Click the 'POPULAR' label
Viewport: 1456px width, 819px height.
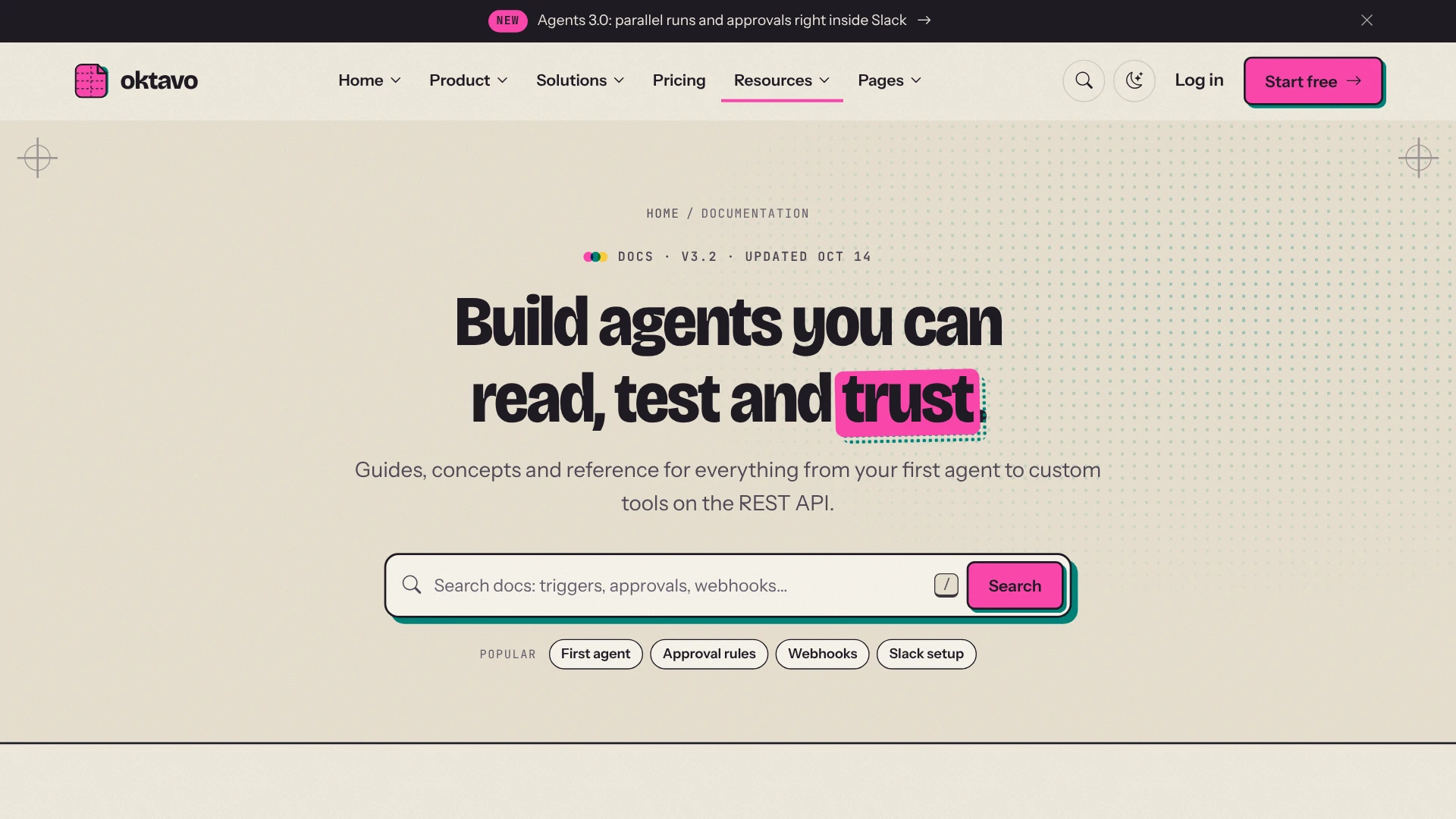507,654
